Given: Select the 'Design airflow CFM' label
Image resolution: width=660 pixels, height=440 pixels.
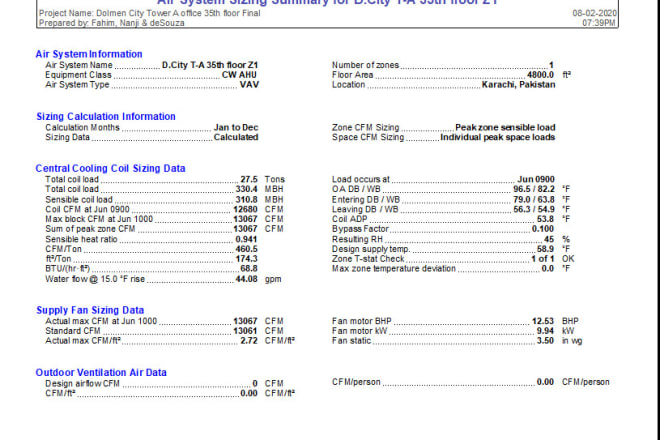Looking at the screenshot, I should 82,383.
